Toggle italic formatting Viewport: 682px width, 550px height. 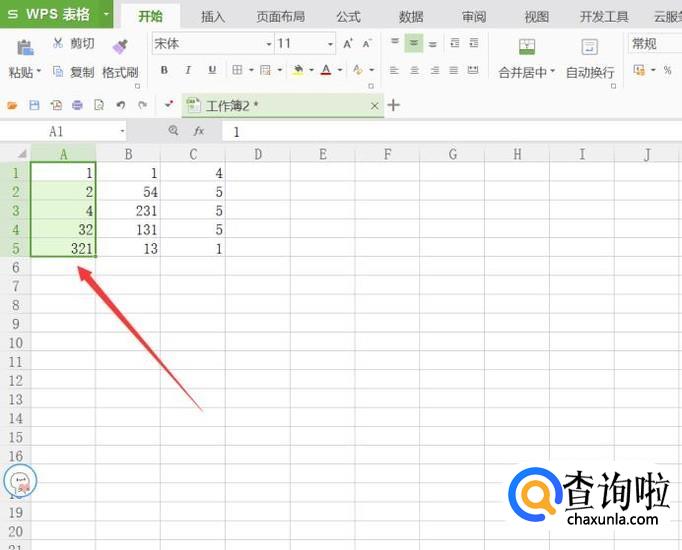[188, 70]
